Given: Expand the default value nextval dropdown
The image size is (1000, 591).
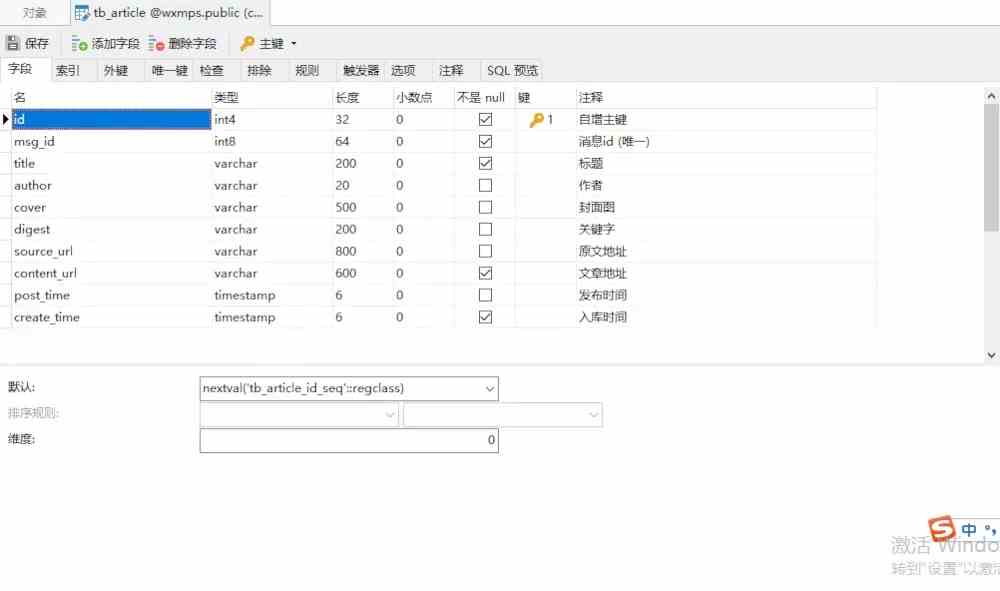Looking at the screenshot, I should 489,388.
